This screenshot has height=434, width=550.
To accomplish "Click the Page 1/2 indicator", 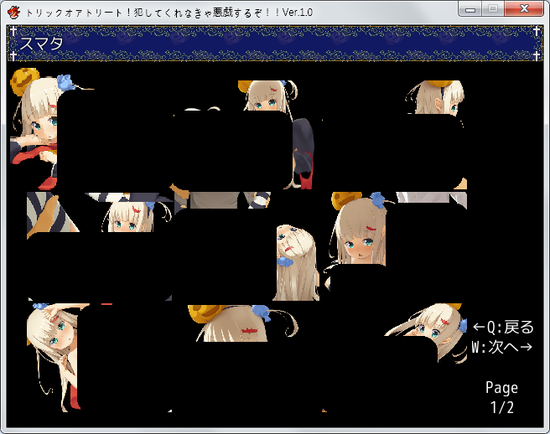I will click(x=502, y=397).
